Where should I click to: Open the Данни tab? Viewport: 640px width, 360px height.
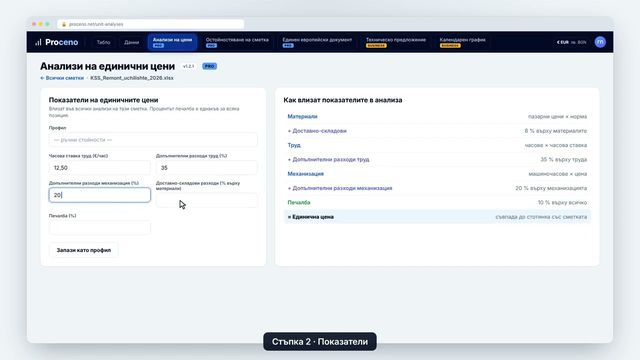(x=131, y=42)
